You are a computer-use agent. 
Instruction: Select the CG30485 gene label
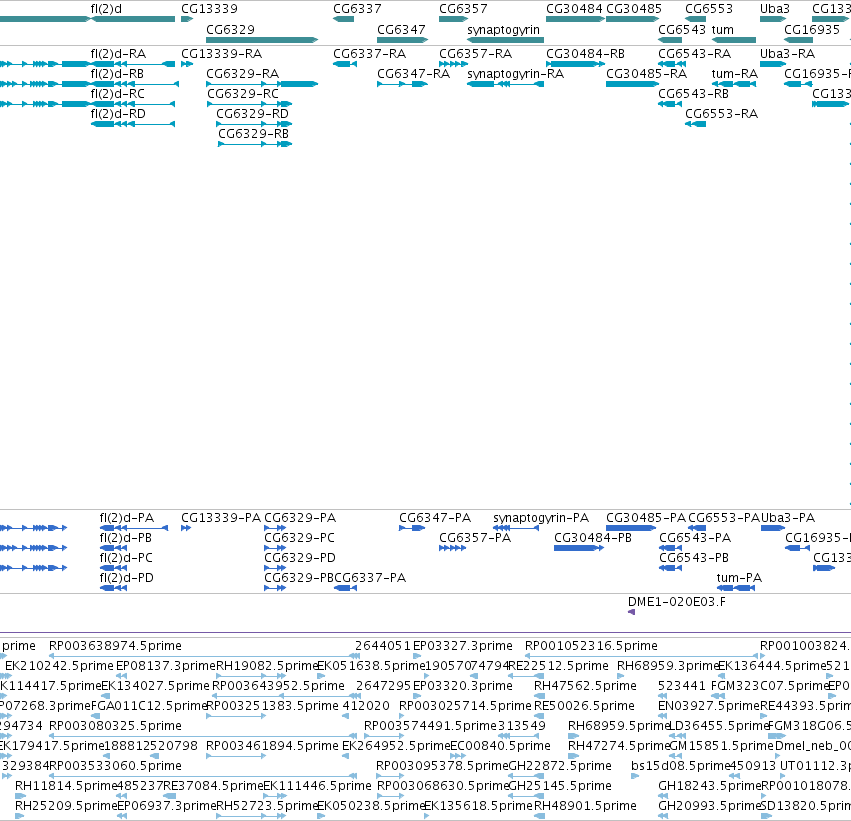click(634, 9)
